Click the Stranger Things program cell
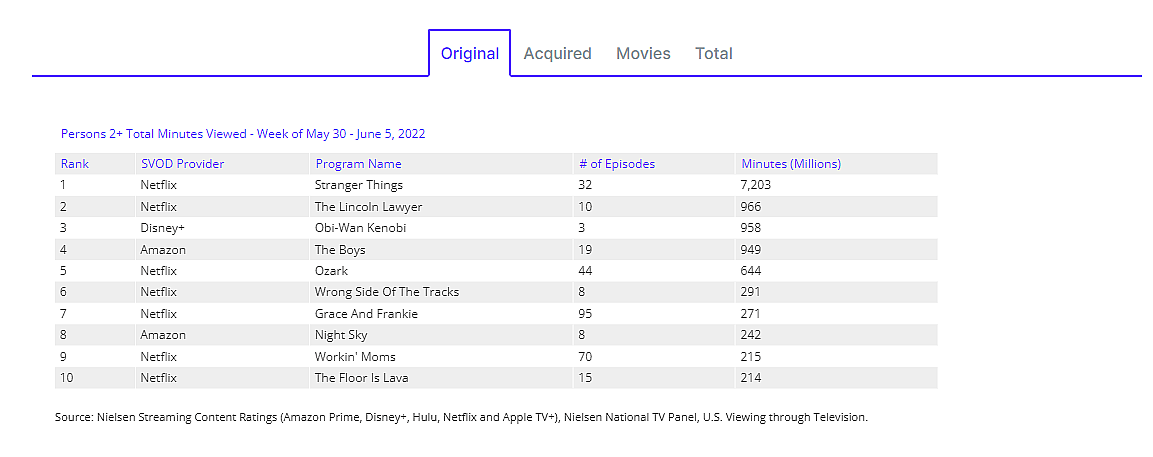Image resolution: width=1153 pixels, height=457 pixels. 359,185
